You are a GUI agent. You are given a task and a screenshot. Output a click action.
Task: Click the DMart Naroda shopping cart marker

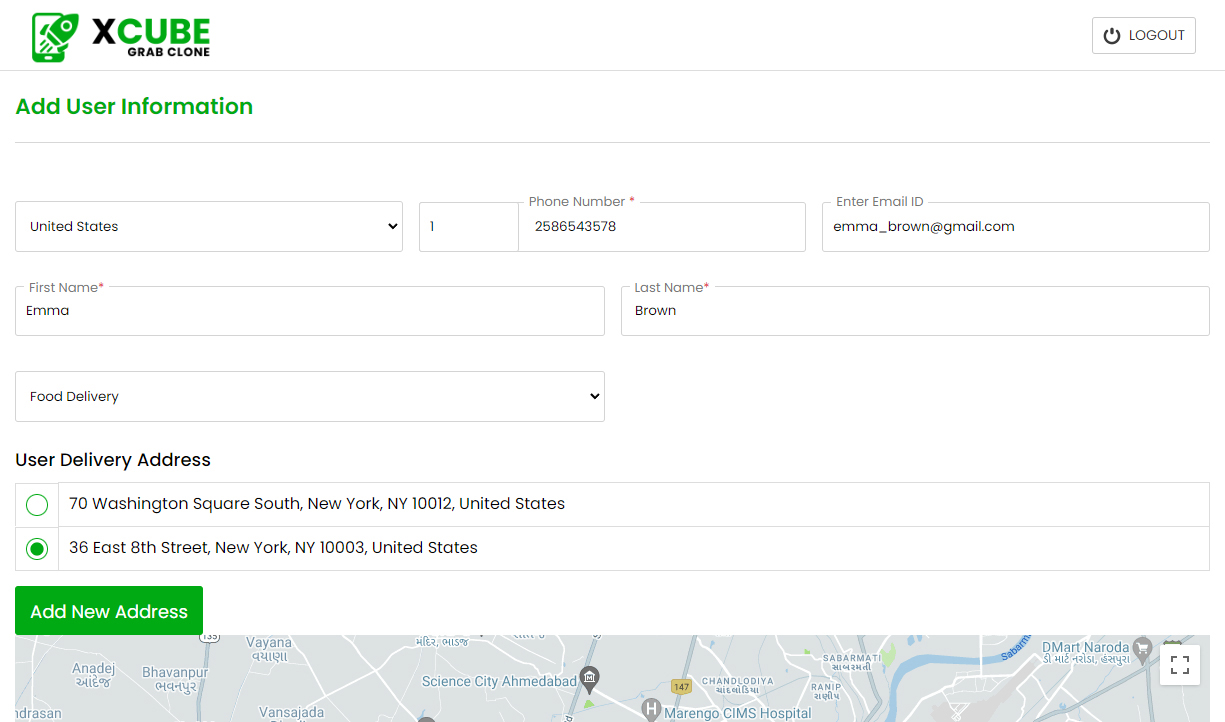[x=1140, y=648]
